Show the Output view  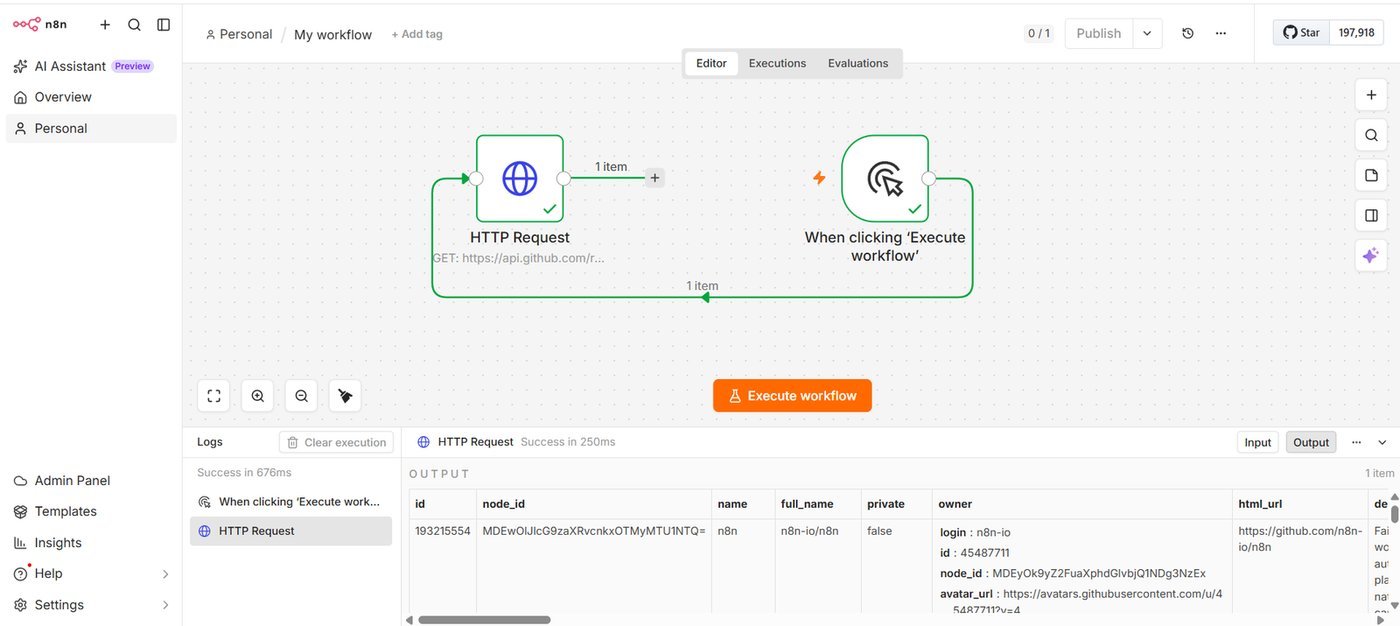1311,442
